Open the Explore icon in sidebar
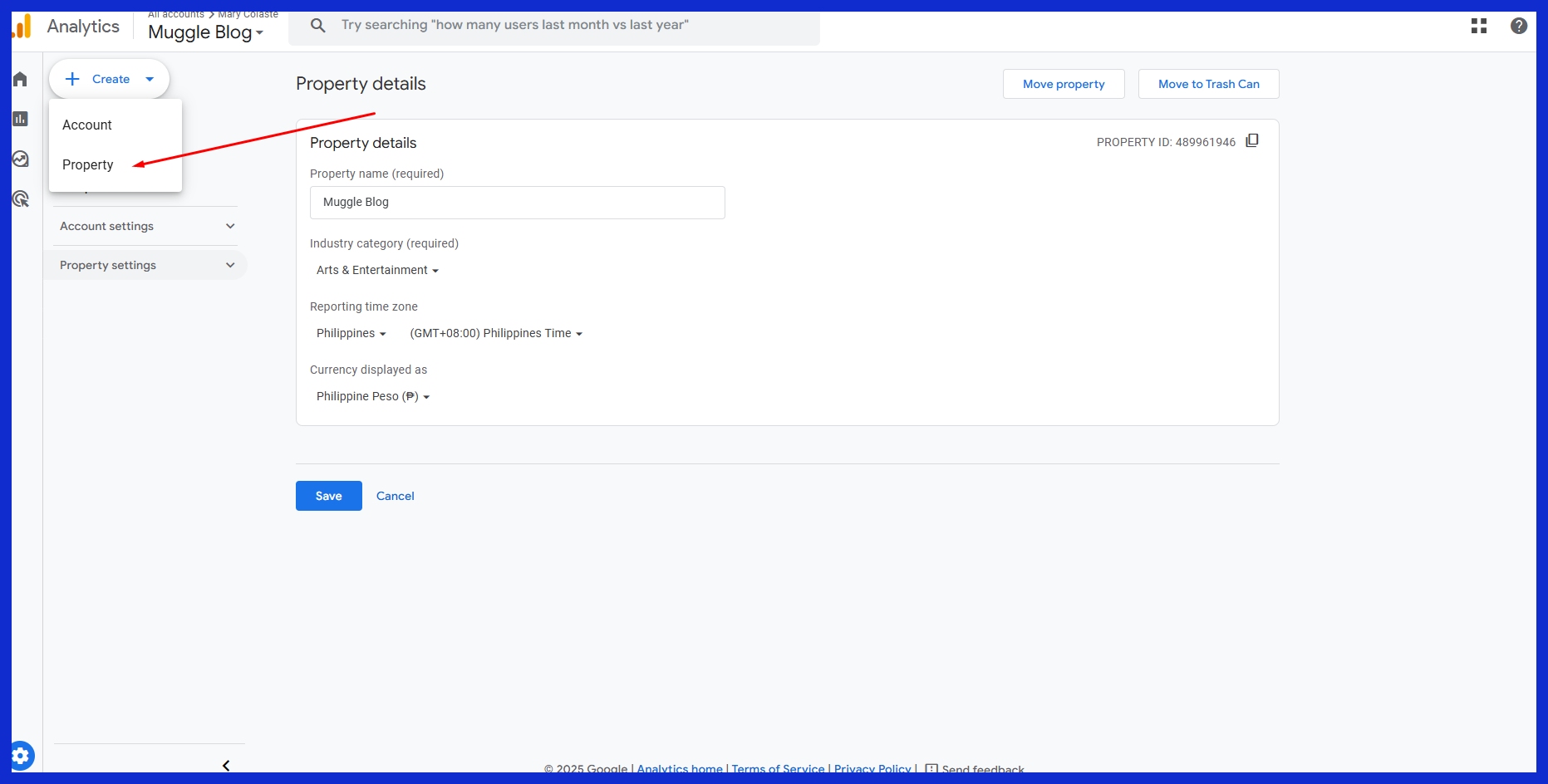Screen dimensions: 1548x784 point(20,159)
